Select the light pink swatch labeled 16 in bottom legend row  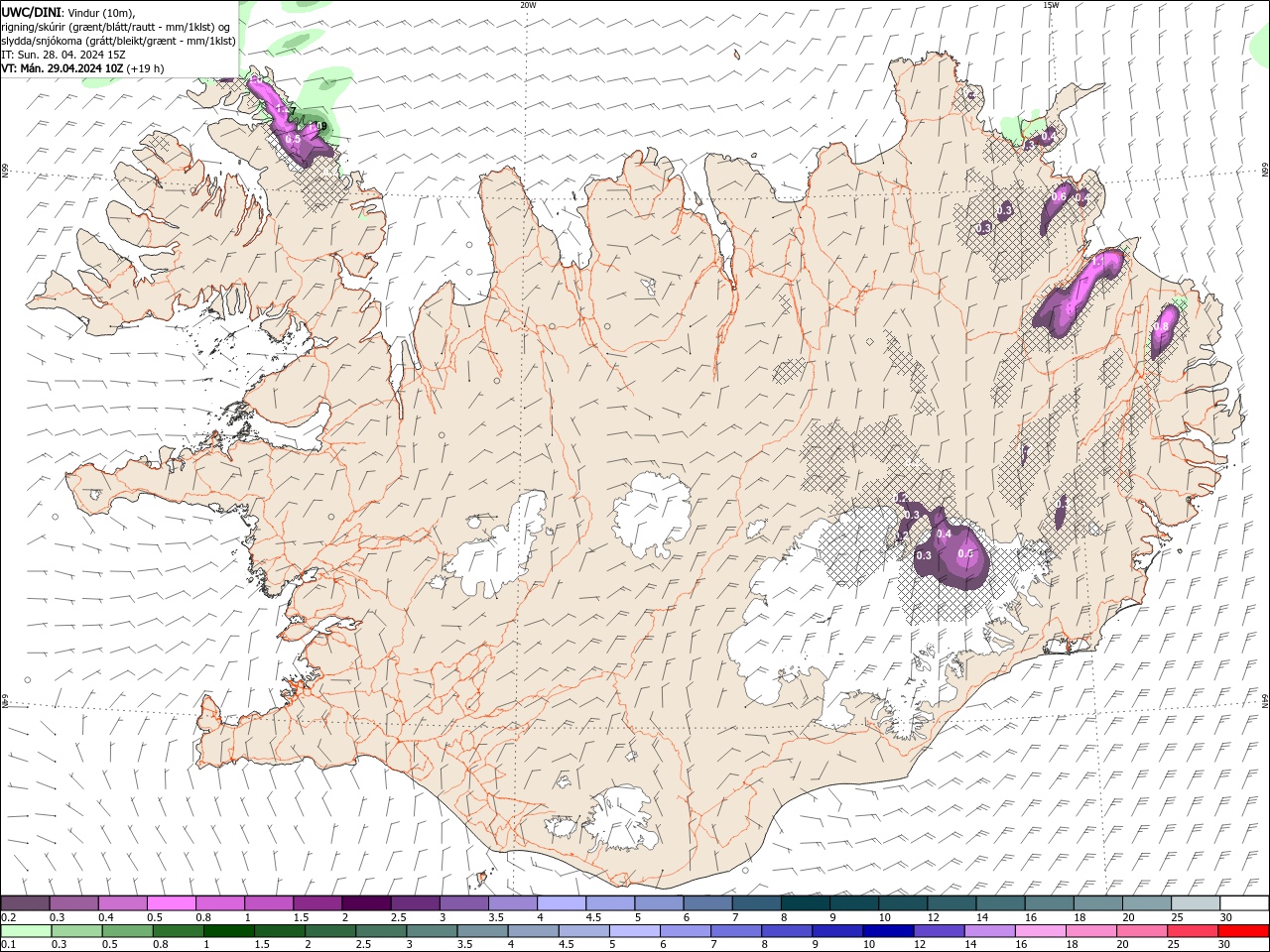(x=1040, y=931)
